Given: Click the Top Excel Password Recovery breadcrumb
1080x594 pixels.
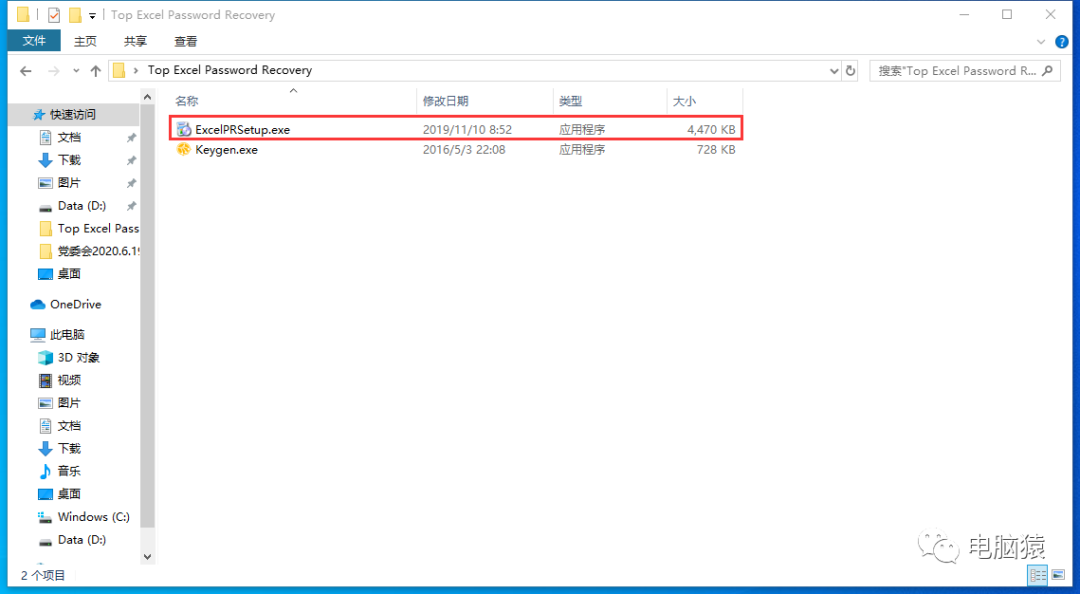Looking at the screenshot, I should pos(229,70).
